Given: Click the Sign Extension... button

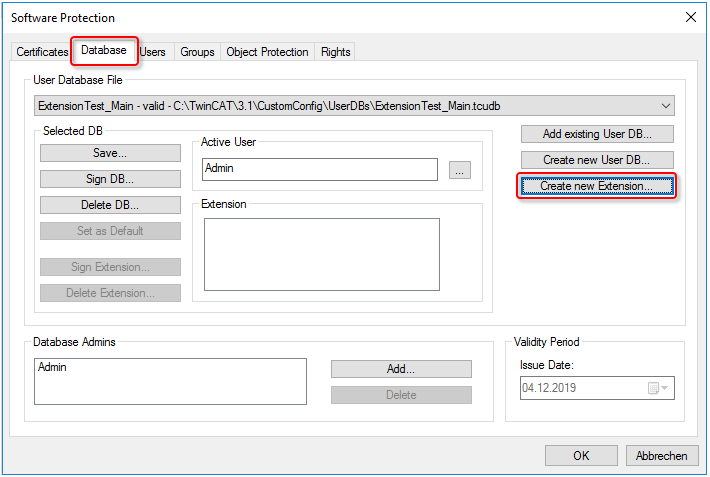Looking at the screenshot, I should coord(110,267).
